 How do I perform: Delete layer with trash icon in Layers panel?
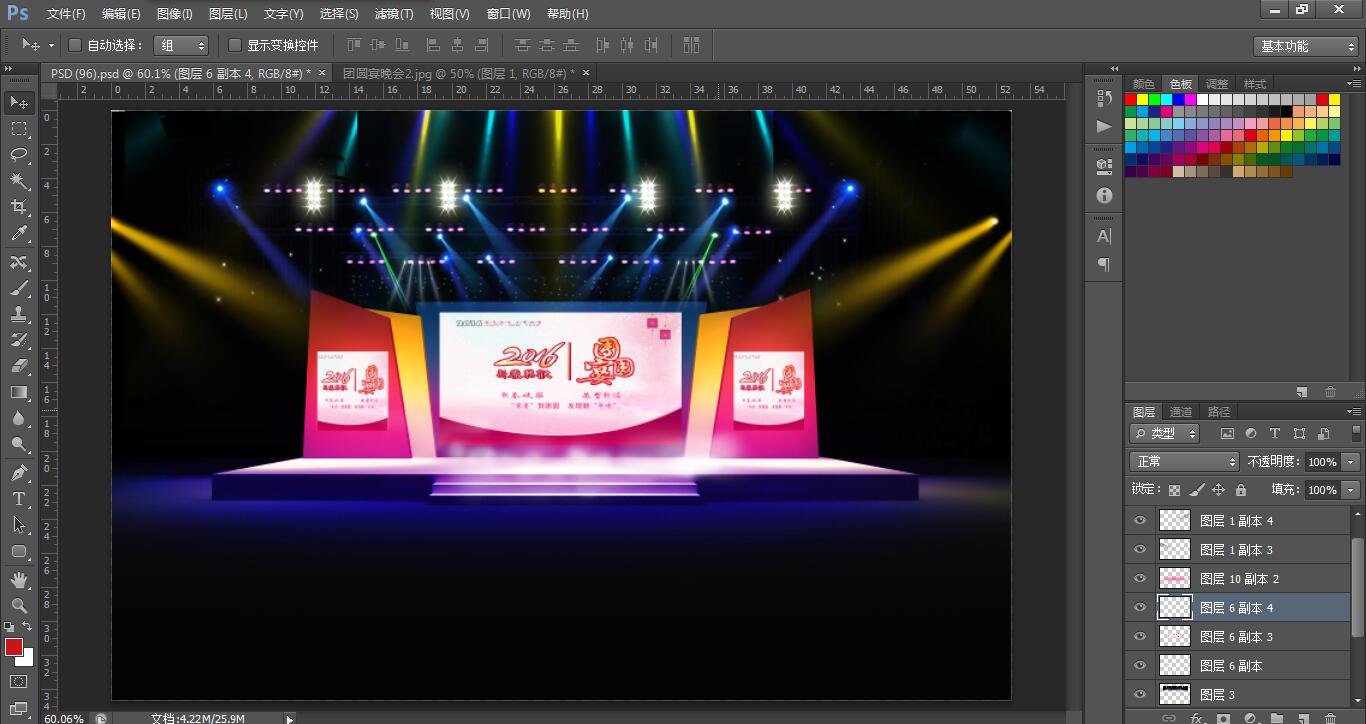(1329, 718)
